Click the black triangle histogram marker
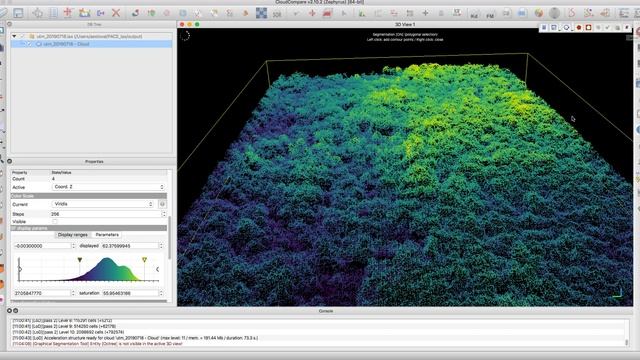The image size is (640, 360). pos(80,260)
